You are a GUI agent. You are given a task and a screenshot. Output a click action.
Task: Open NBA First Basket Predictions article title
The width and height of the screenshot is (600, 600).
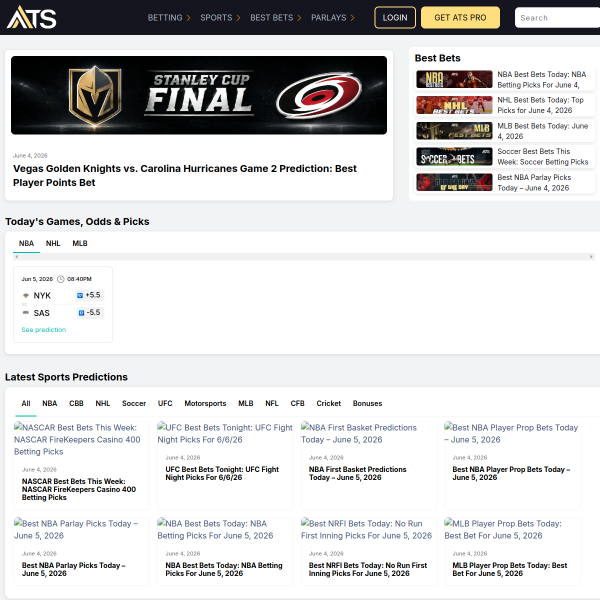pyautogui.click(x=357, y=473)
